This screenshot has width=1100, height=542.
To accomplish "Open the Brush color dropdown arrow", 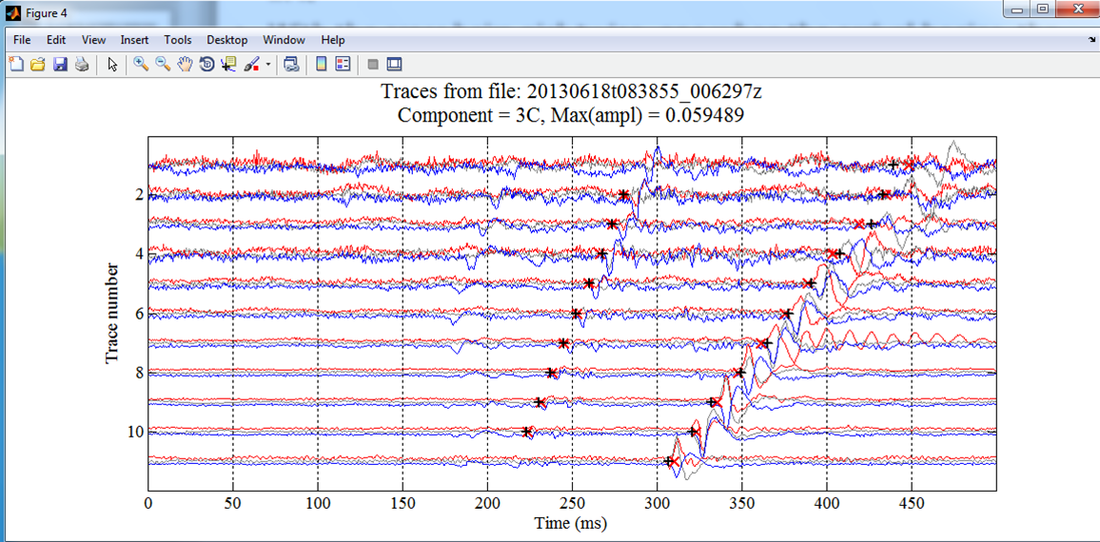I will pos(267,65).
